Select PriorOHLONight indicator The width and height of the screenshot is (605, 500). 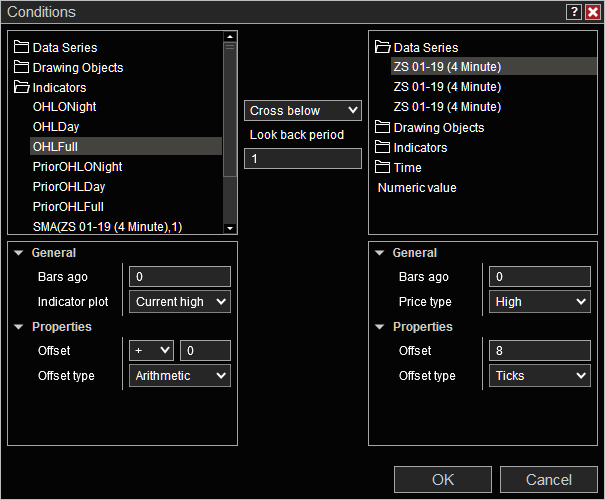[77, 167]
